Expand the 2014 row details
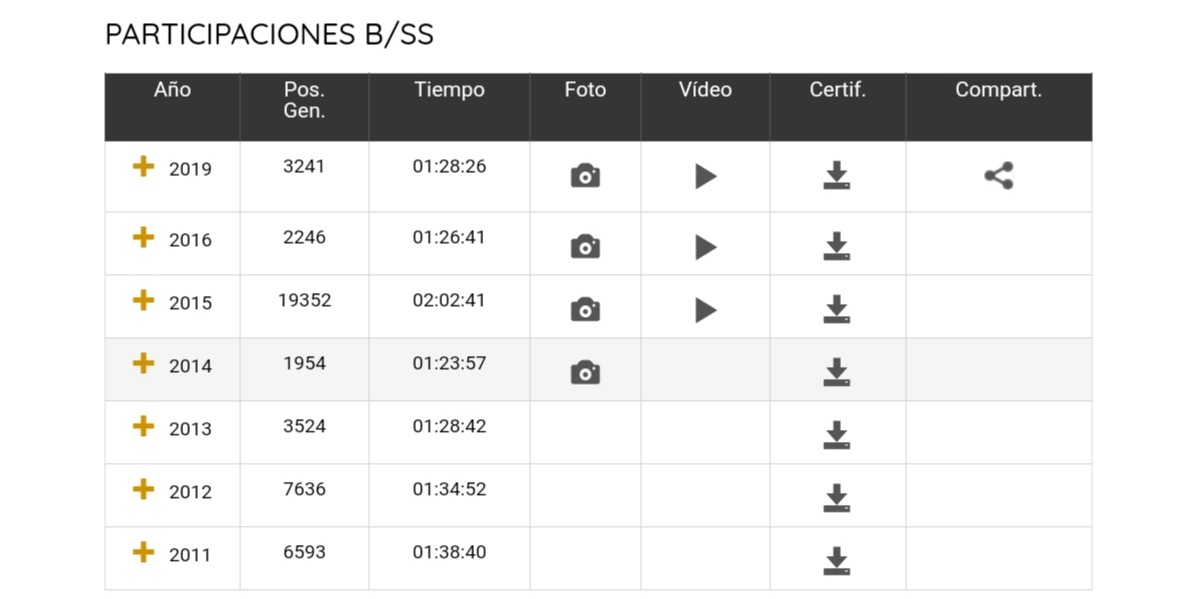The width and height of the screenshot is (1183, 599). tap(143, 363)
